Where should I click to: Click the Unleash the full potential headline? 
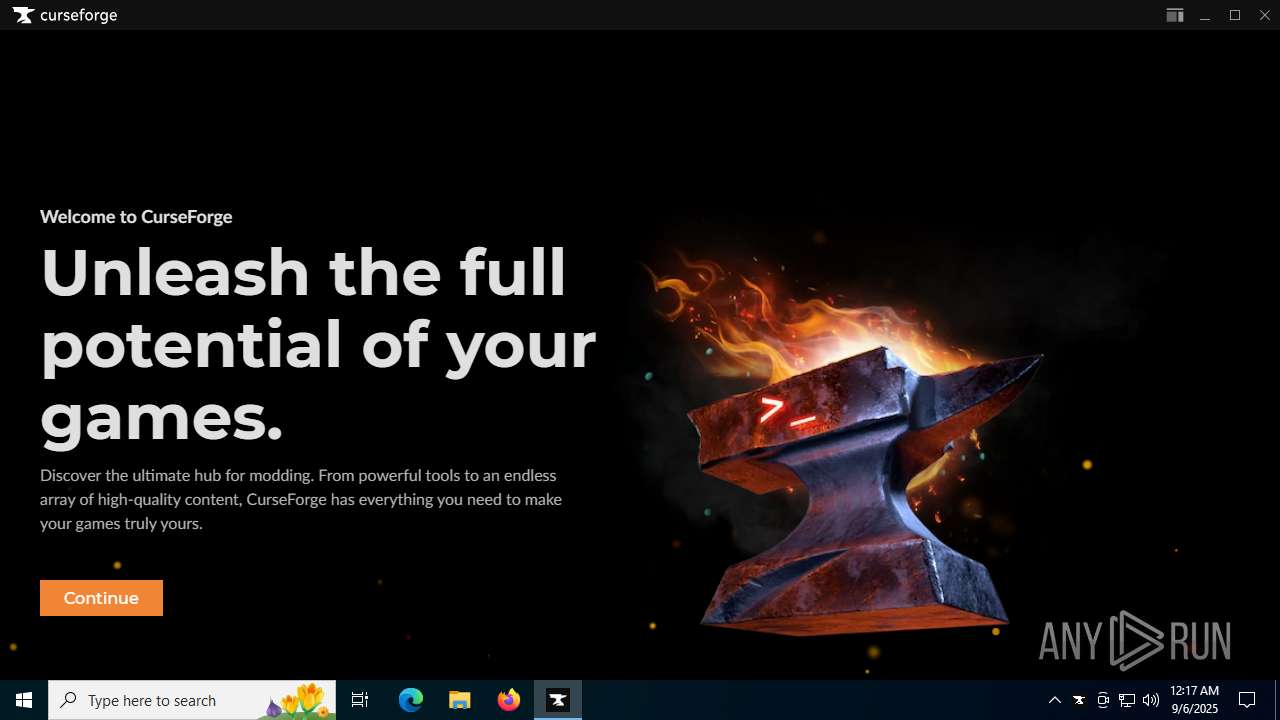(x=318, y=344)
